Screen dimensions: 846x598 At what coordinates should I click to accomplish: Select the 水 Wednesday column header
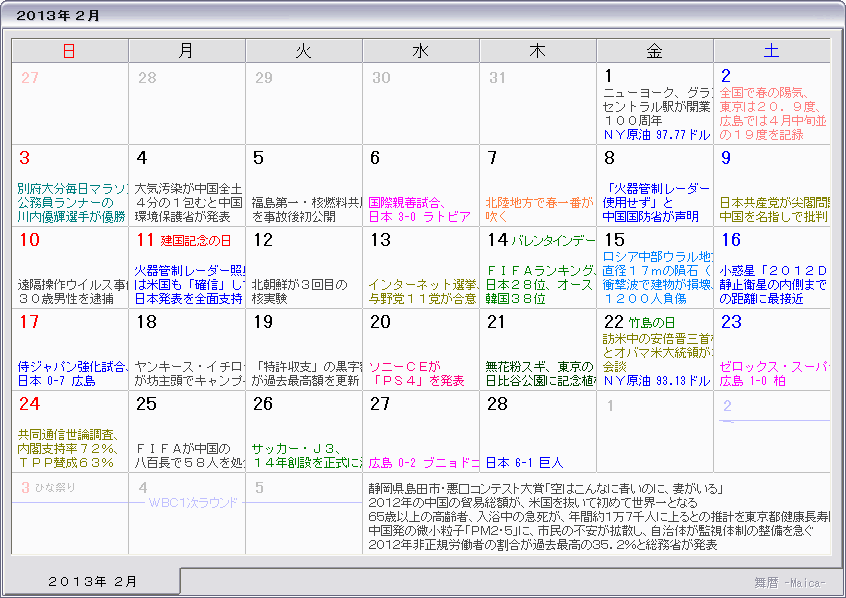[420, 50]
